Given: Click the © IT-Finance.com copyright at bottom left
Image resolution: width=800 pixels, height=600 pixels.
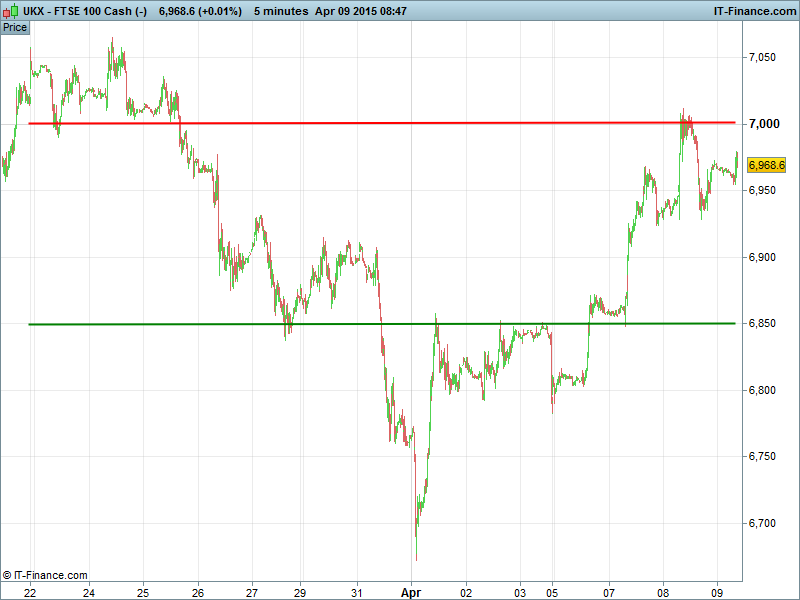Looking at the screenshot, I should point(46,575).
